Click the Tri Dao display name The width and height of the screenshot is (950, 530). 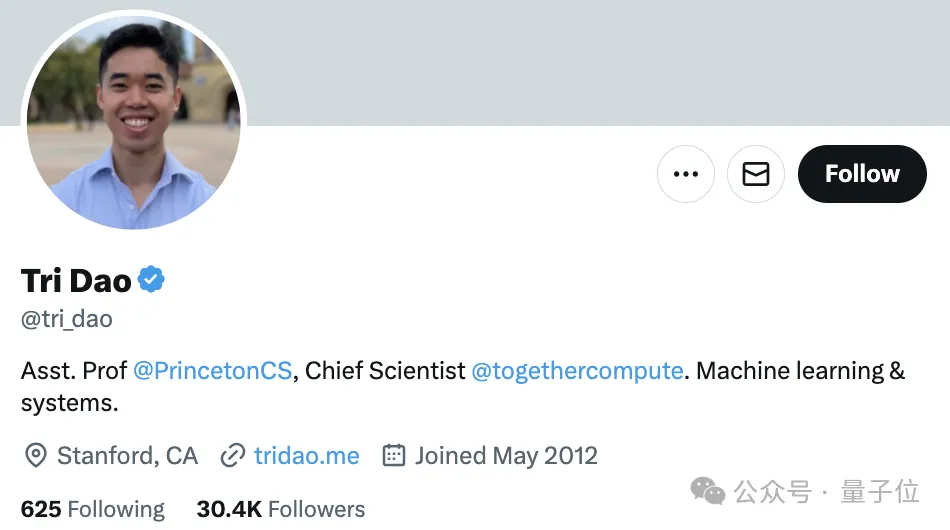click(76, 281)
